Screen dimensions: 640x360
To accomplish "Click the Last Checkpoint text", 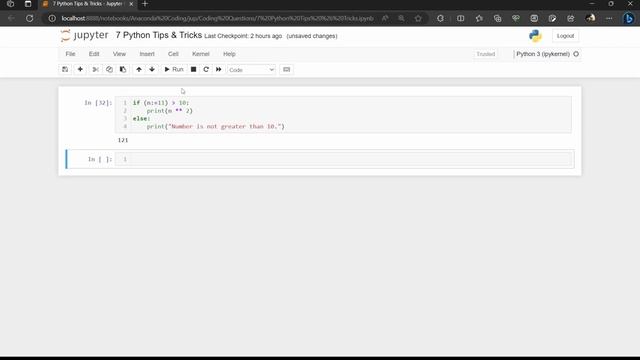I will point(243,36).
